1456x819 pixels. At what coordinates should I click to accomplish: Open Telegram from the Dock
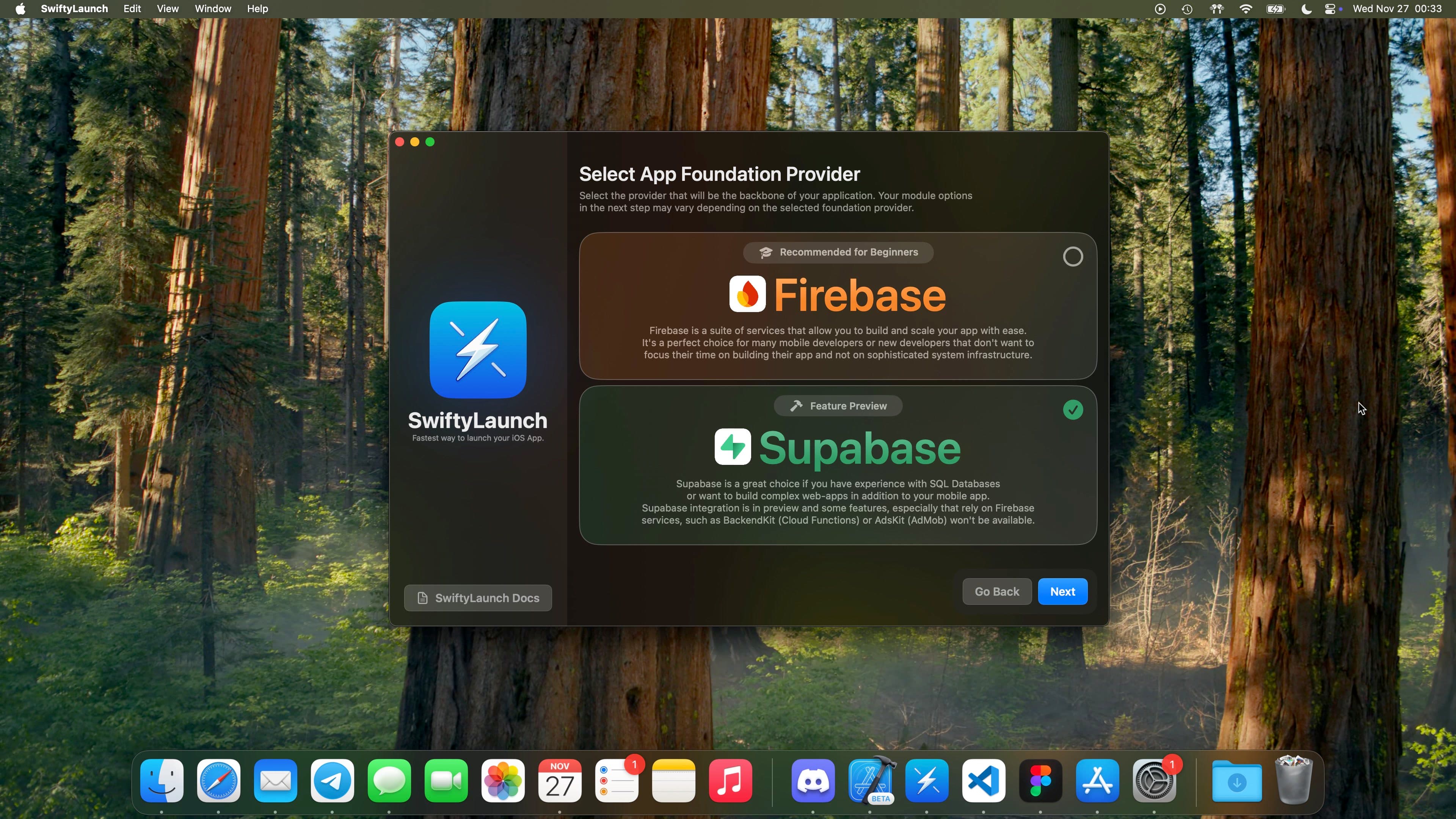[x=333, y=781]
